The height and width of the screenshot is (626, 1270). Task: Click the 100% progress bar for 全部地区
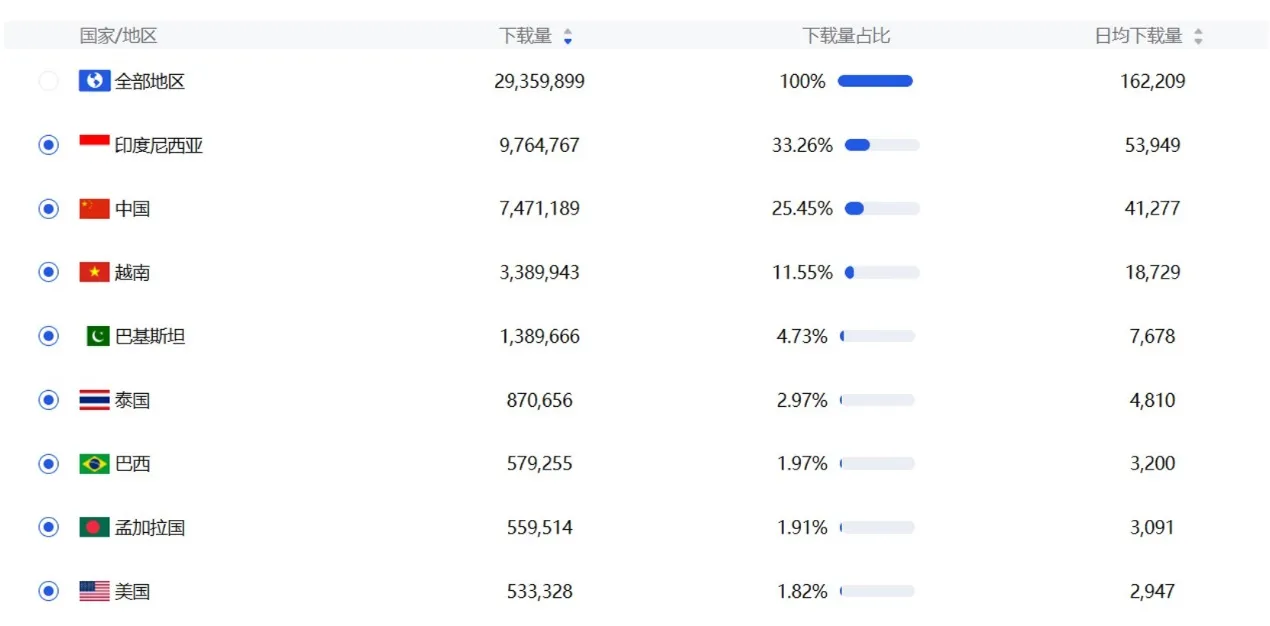(874, 81)
